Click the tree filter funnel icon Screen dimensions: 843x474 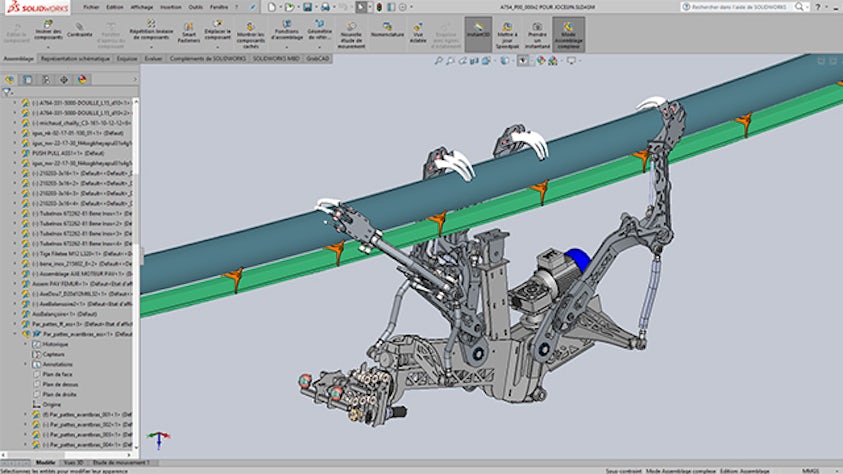pos(6,92)
